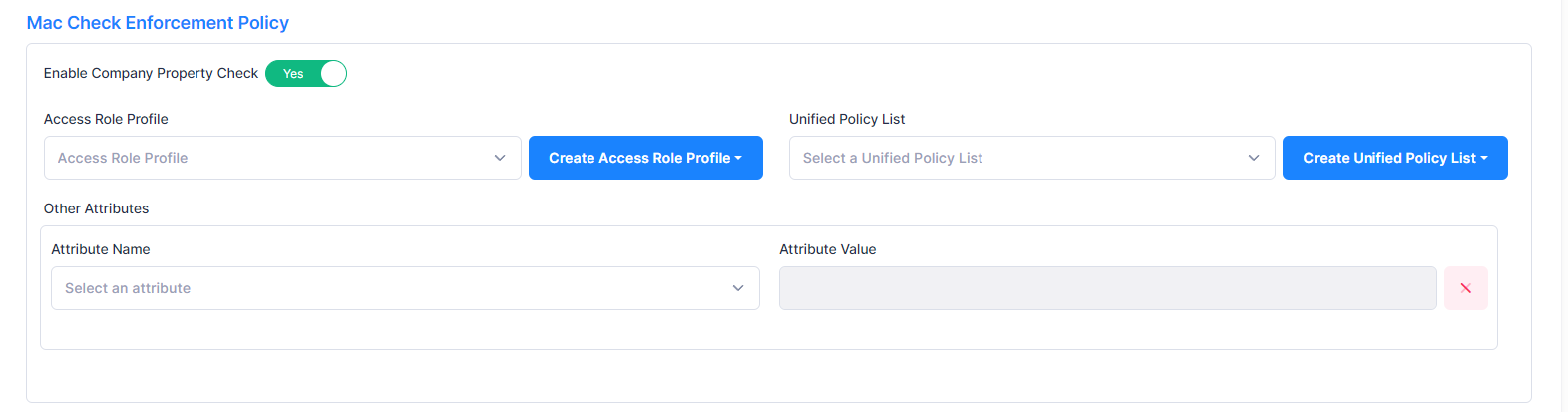Open the Select a Unified Policy List dropdown
Screen dimensions: 1568x412
click(x=1017, y=158)
